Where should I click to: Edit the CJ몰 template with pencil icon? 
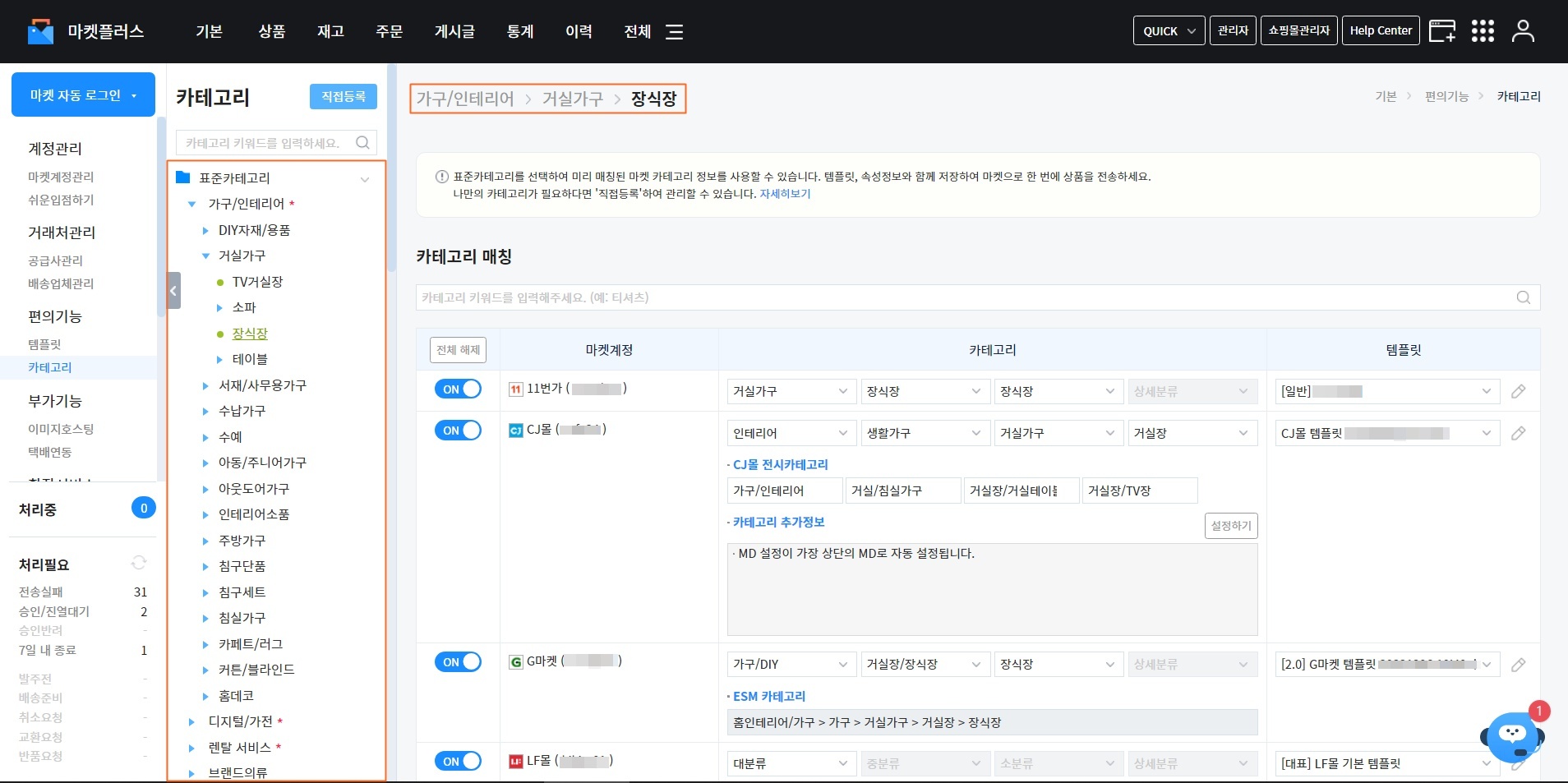(1518, 433)
